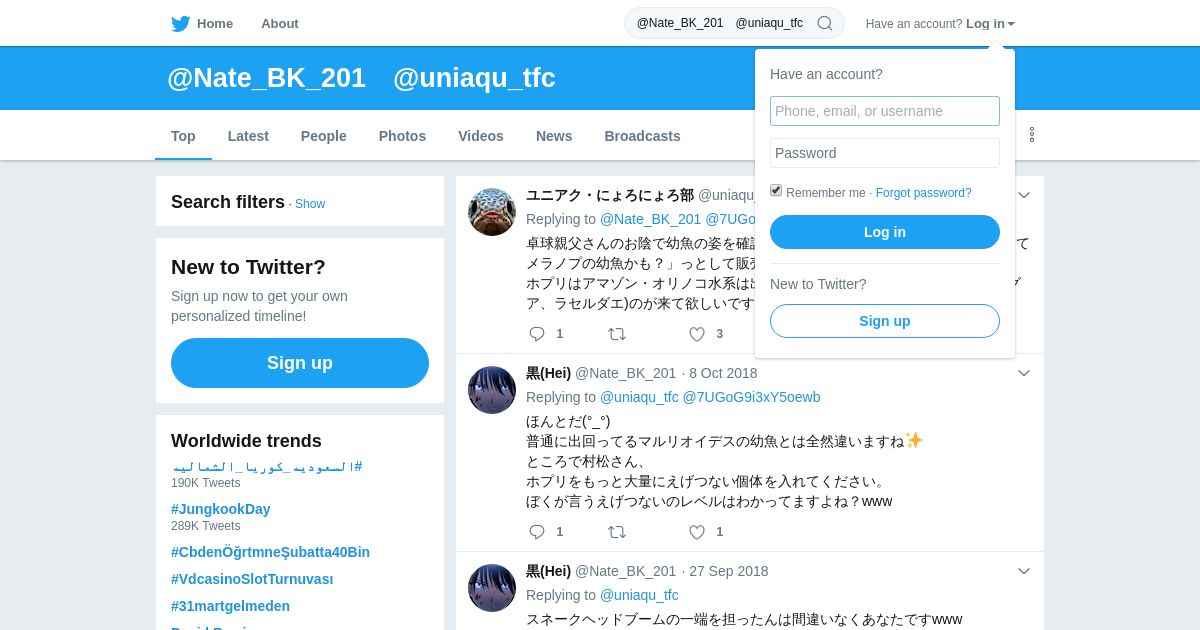Open the 8 Oct 2018 timestamp link
The width and height of the screenshot is (1200, 630).
tap(723, 373)
